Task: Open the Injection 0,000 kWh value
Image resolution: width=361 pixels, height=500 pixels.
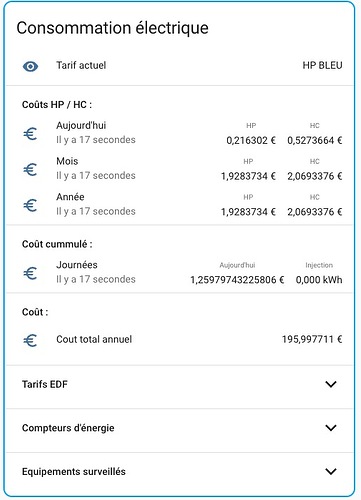Action: pos(319,280)
